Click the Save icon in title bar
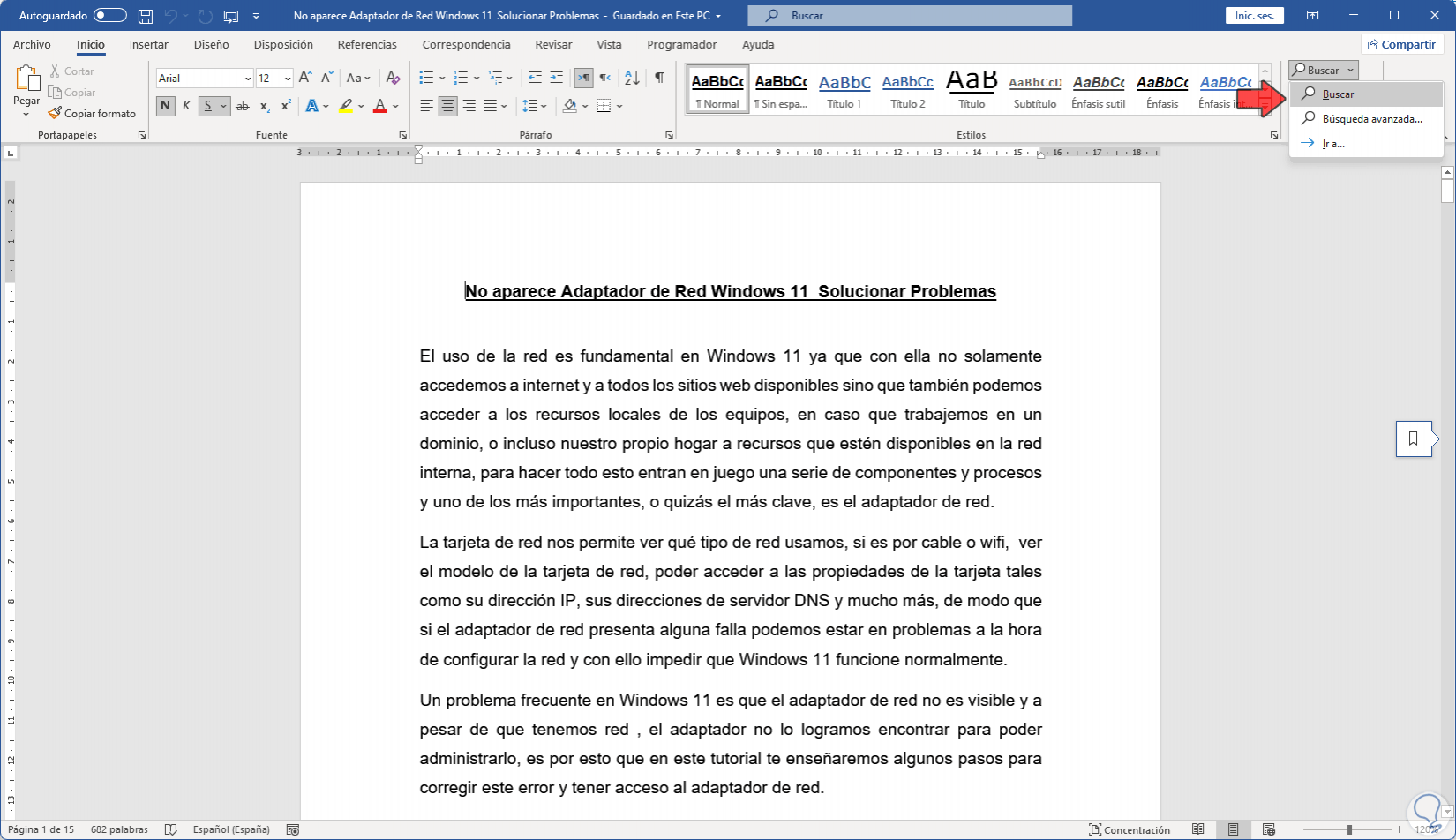Image resolution: width=1456 pixels, height=840 pixels. click(x=146, y=16)
